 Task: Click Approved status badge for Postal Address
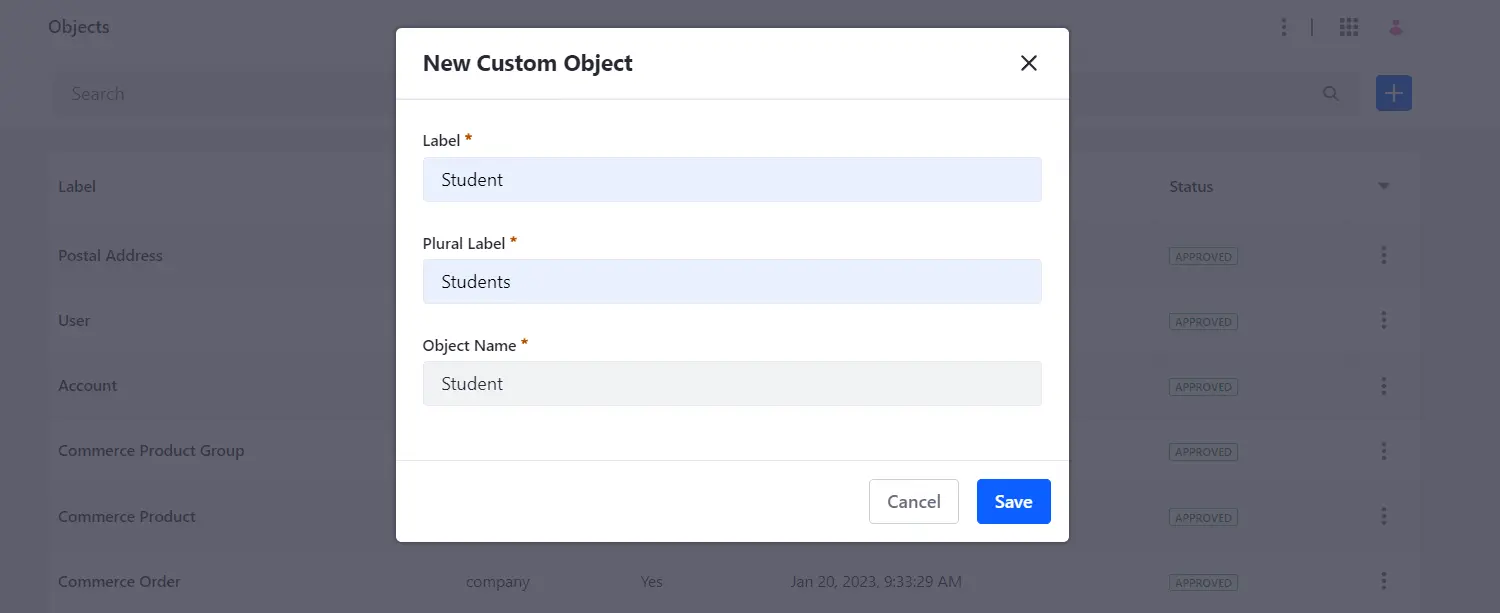tap(1203, 256)
